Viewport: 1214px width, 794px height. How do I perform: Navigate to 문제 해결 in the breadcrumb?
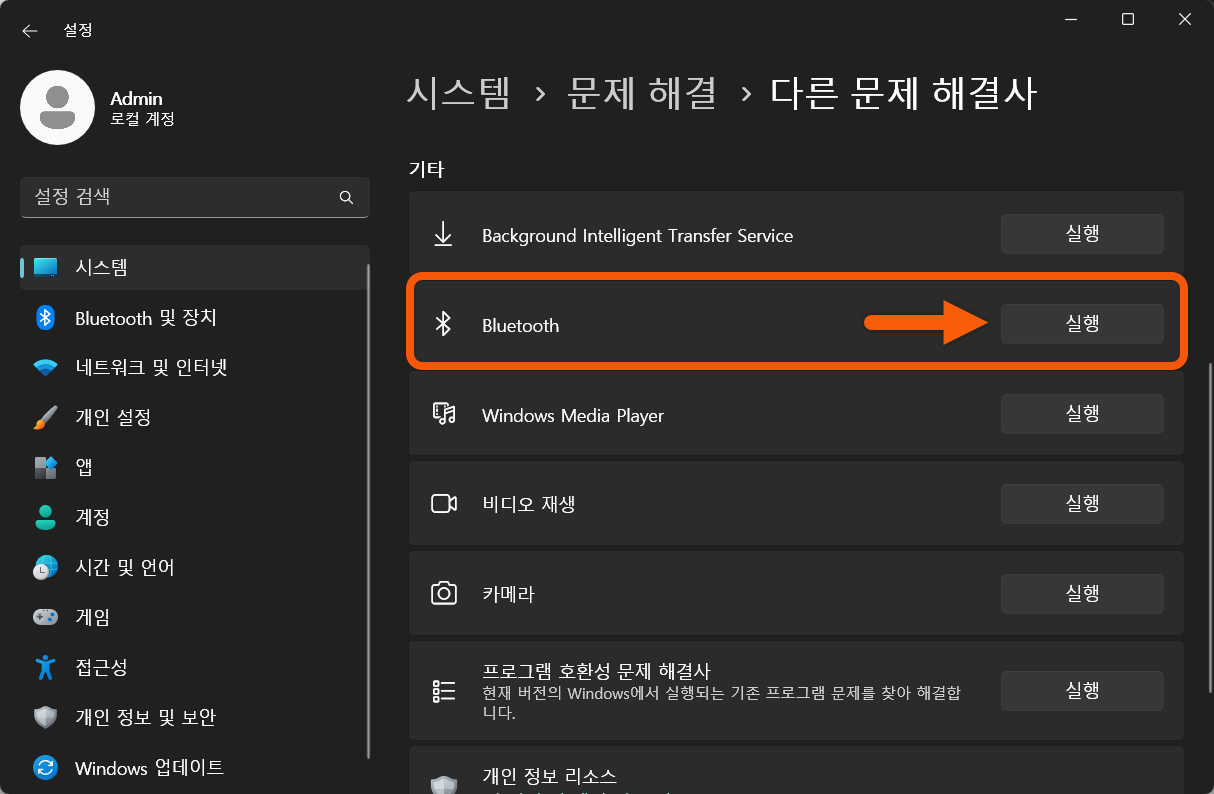(x=642, y=93)
